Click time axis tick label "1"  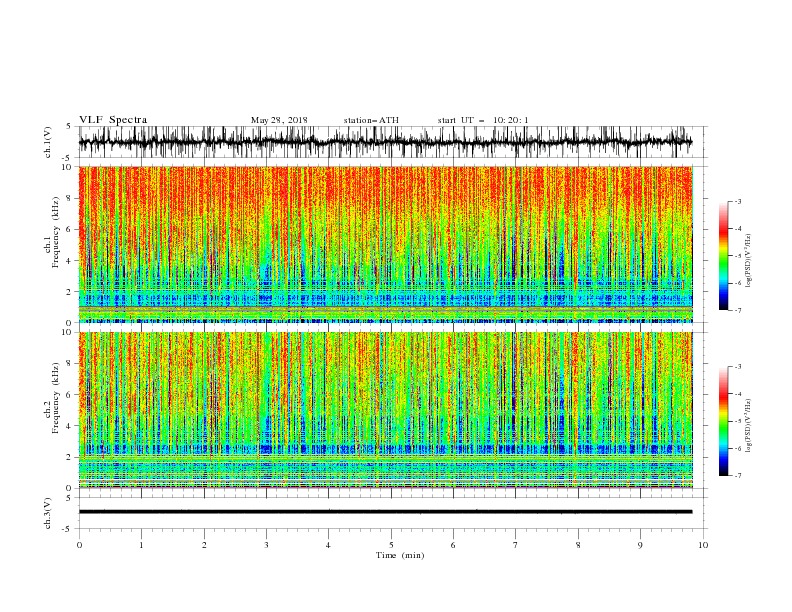tap(141, 545)
